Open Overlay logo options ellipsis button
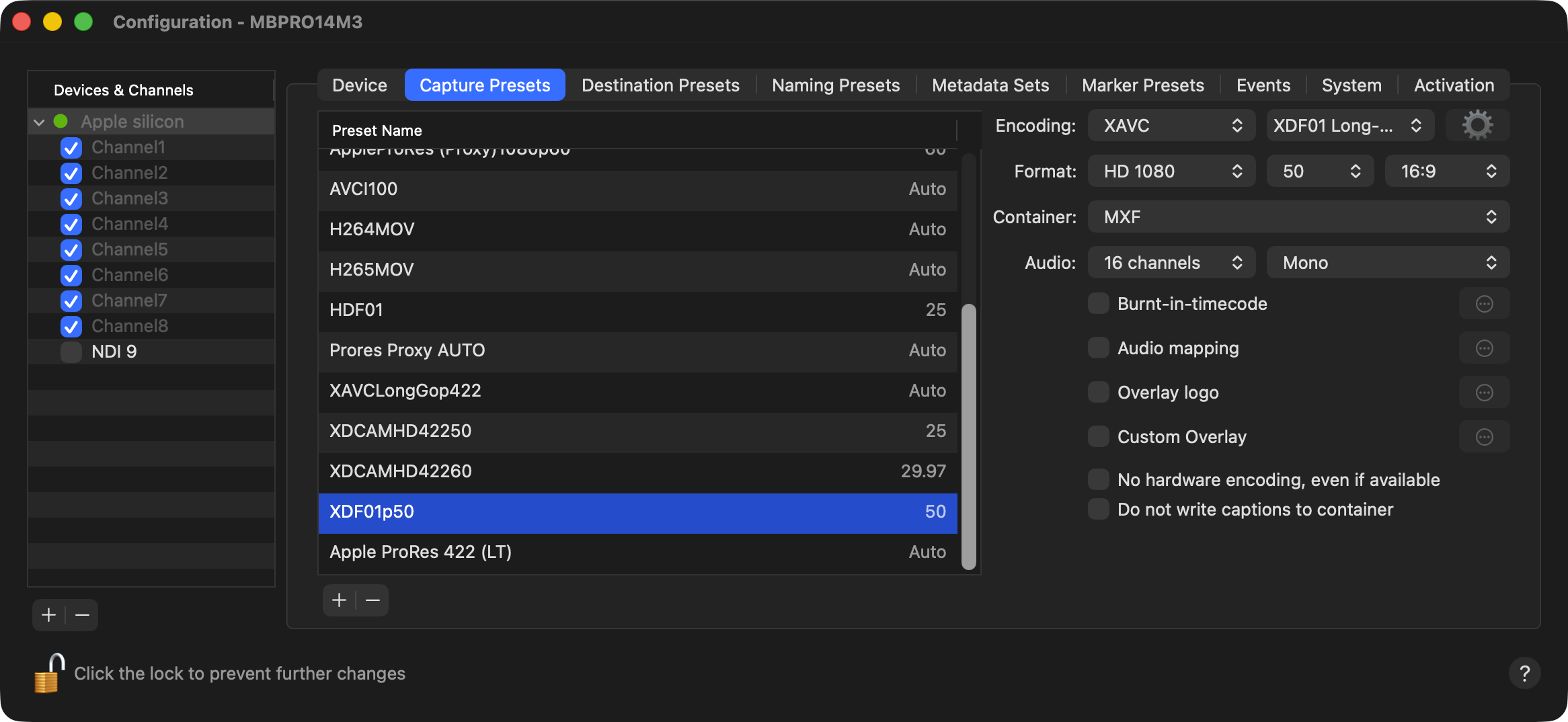The height and width of the screenshot is (722, 1568). point(1484,393)
